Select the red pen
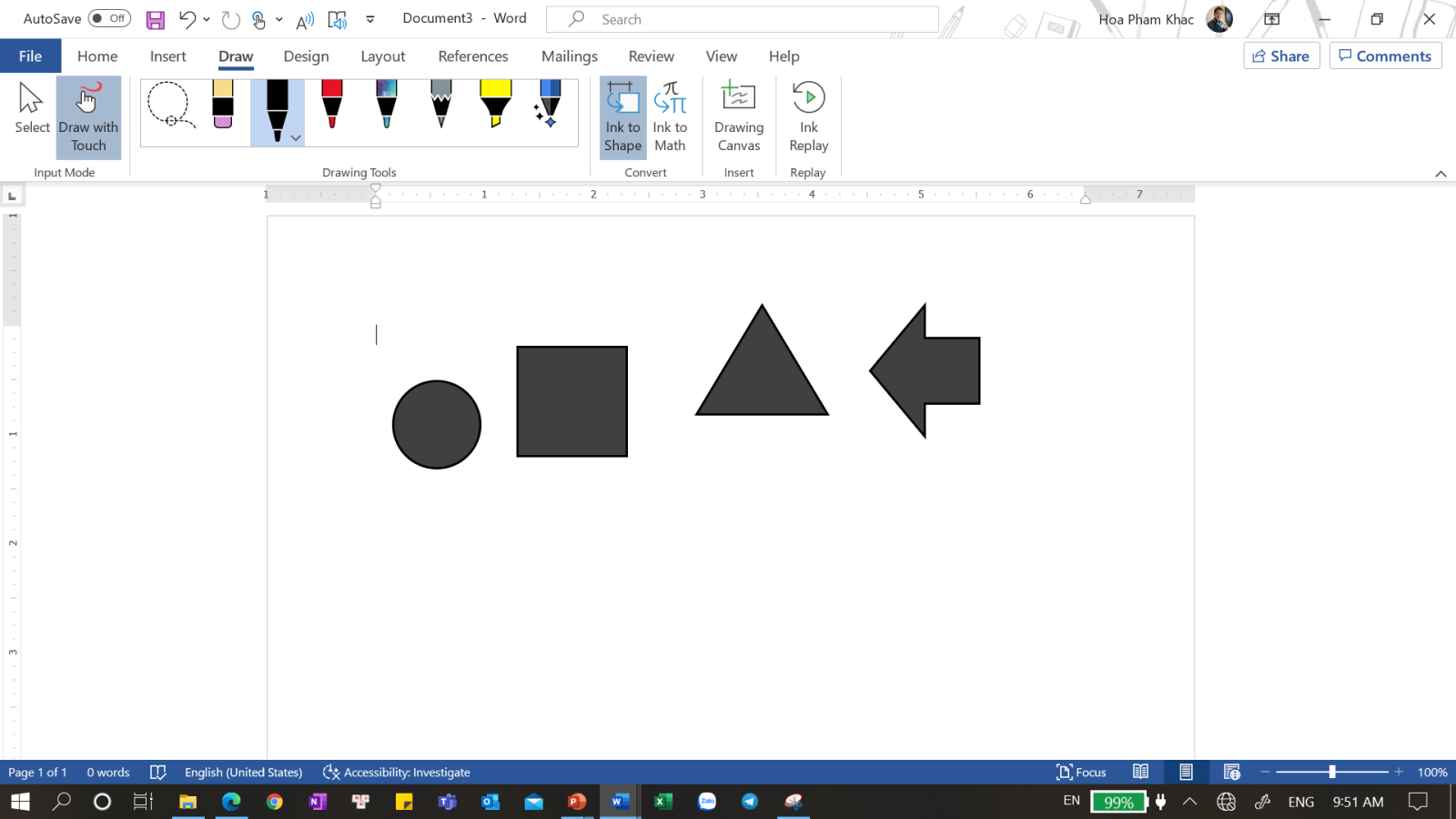Screen dimensions: 1456x819 pyautogui.click(x=332, y=105)
